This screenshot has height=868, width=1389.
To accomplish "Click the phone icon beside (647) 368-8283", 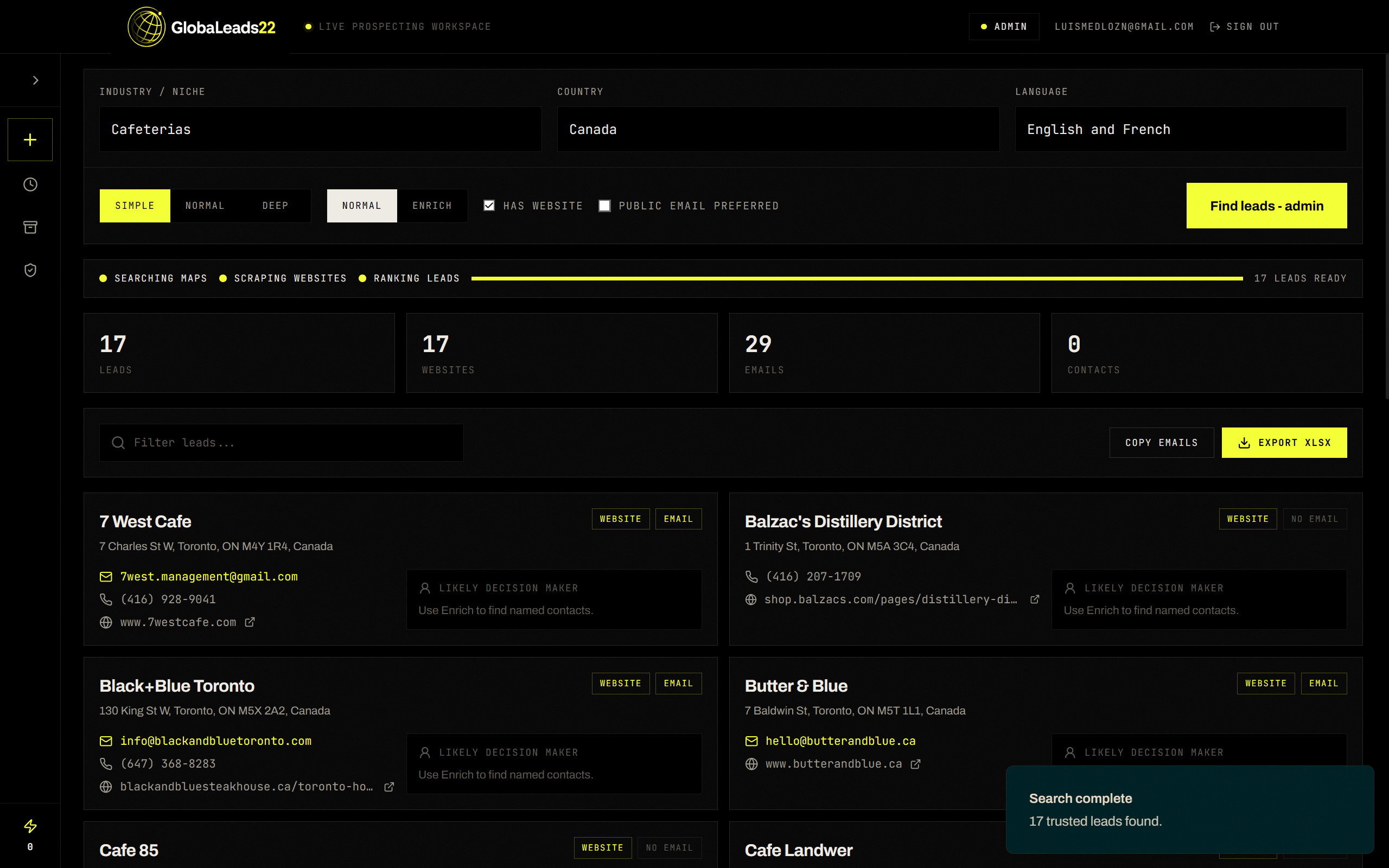I will 106,763.
